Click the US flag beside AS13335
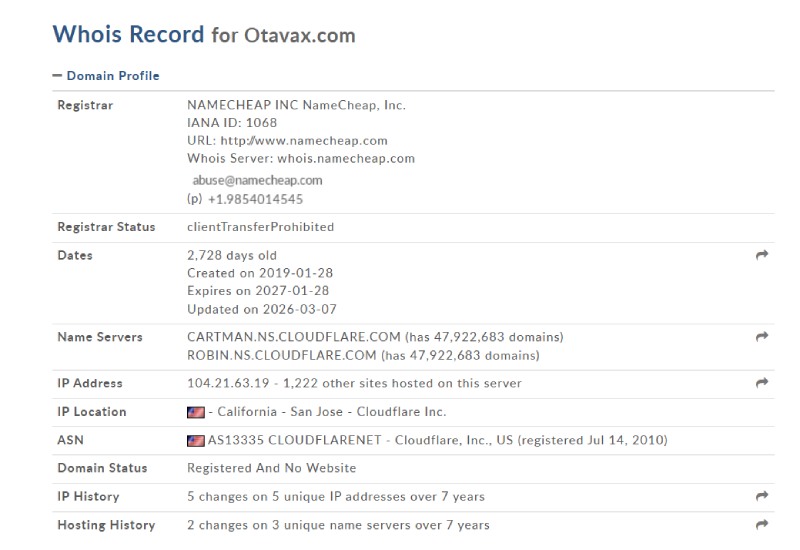 tap(196, 440)
